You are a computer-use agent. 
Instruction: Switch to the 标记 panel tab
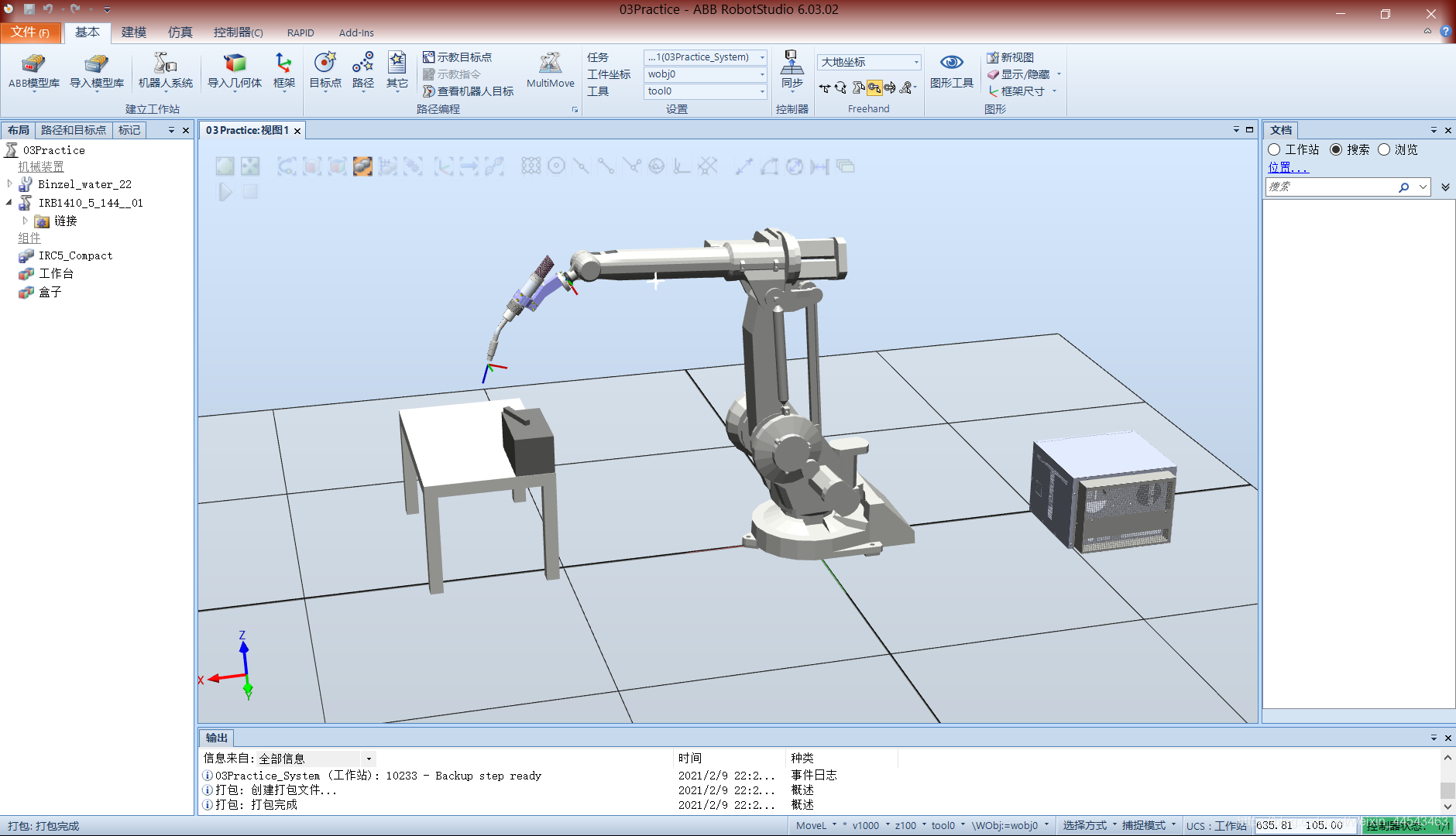click(x=129, y=130)
